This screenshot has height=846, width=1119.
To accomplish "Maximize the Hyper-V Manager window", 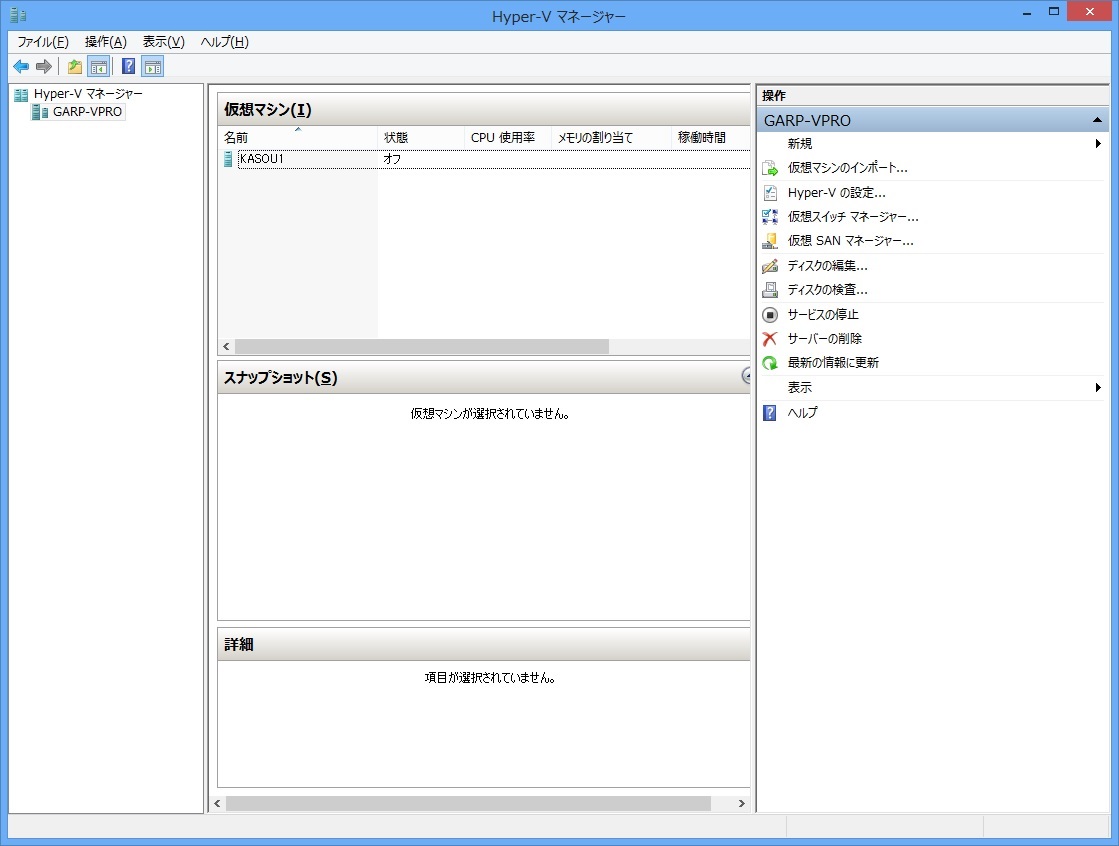I will 1054,11.
